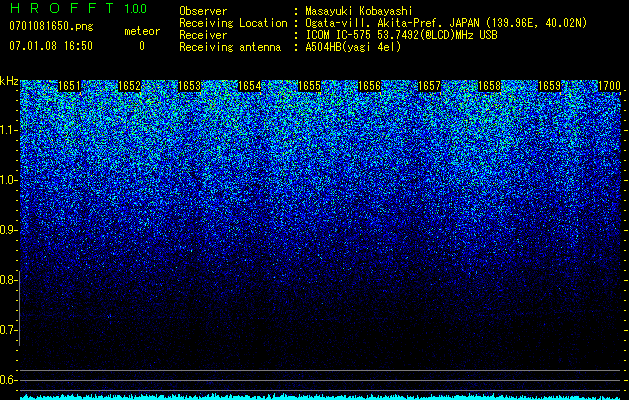Click the A504HB(yagi 4el) antenna text

(x=353, y=47)
